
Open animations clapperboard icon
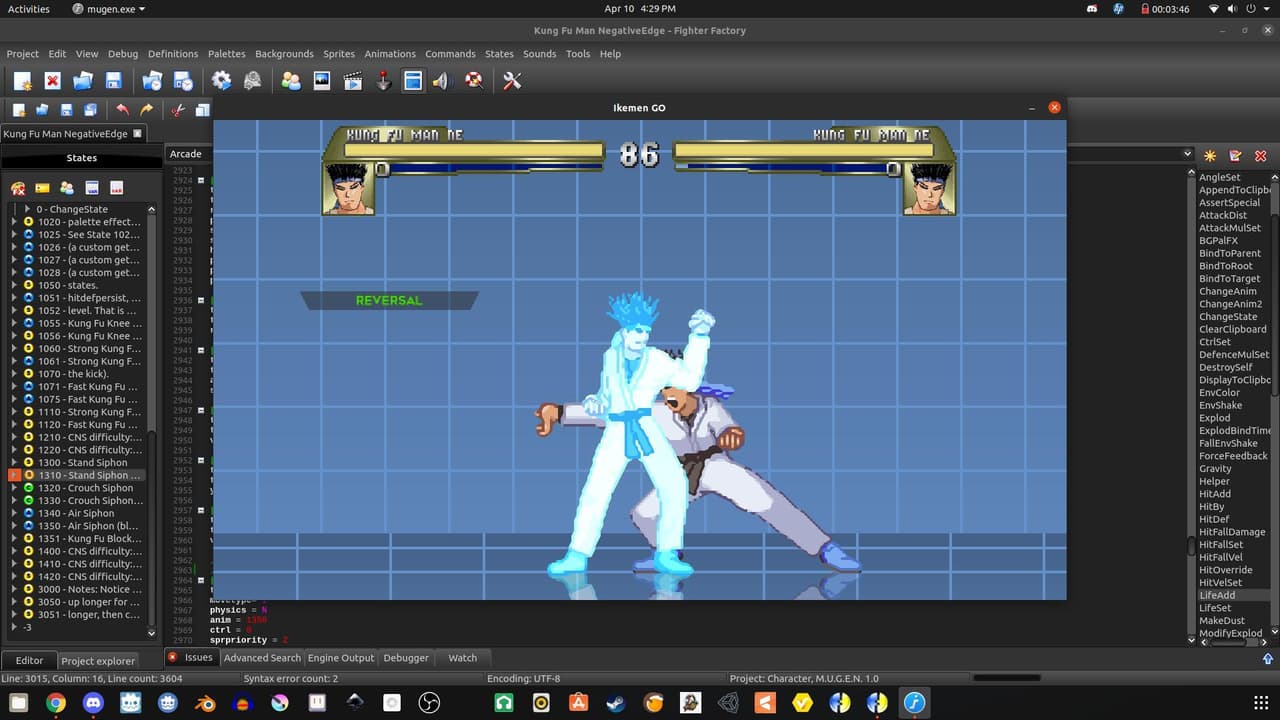(x=352, y=81)
